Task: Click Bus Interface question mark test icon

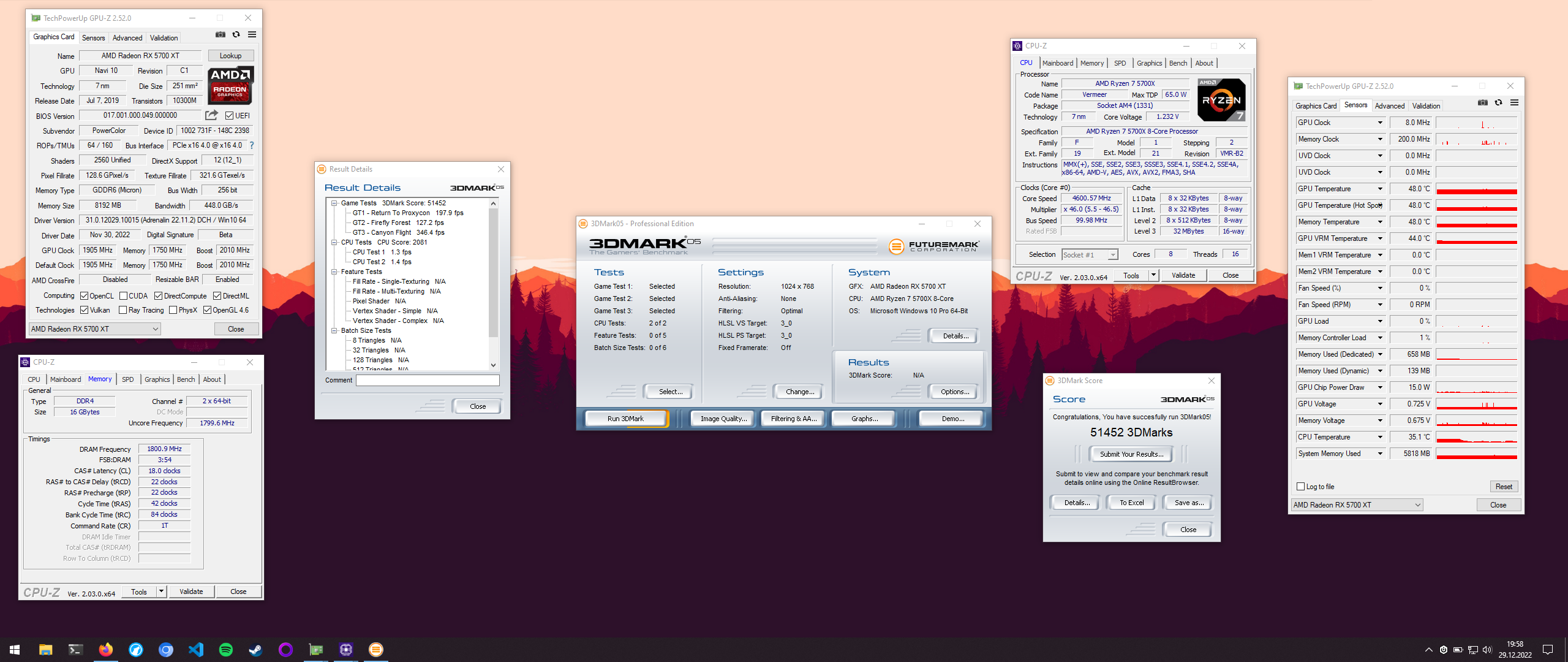Action: point(251,145)
